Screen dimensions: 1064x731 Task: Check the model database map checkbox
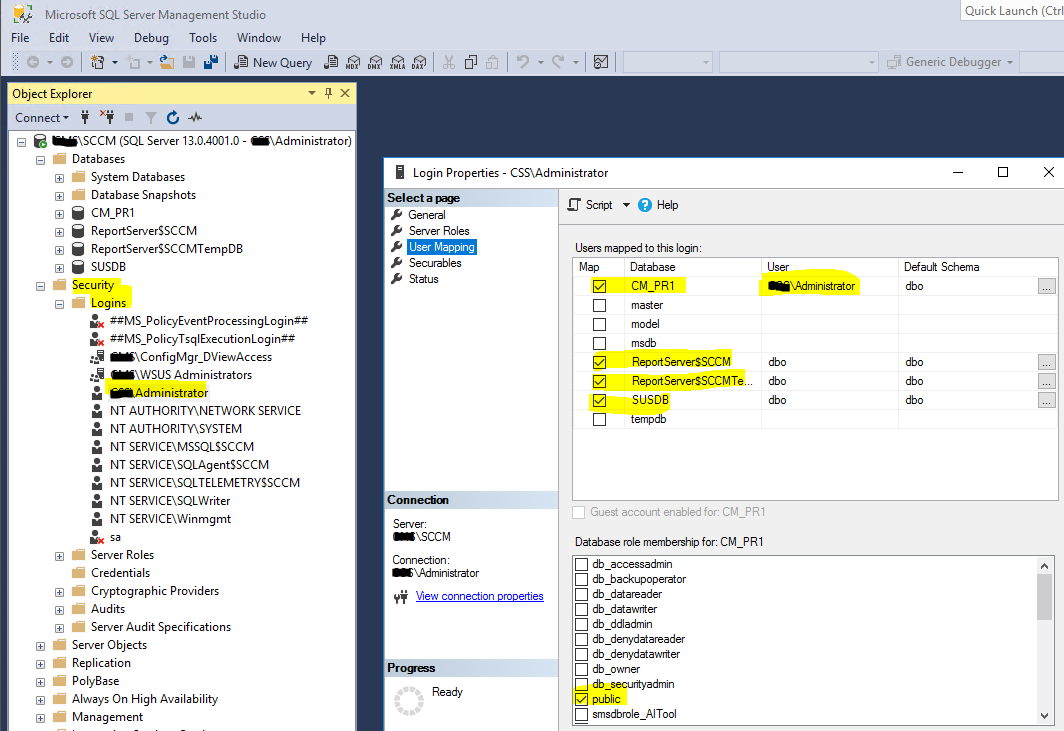(x=599, y=324)
